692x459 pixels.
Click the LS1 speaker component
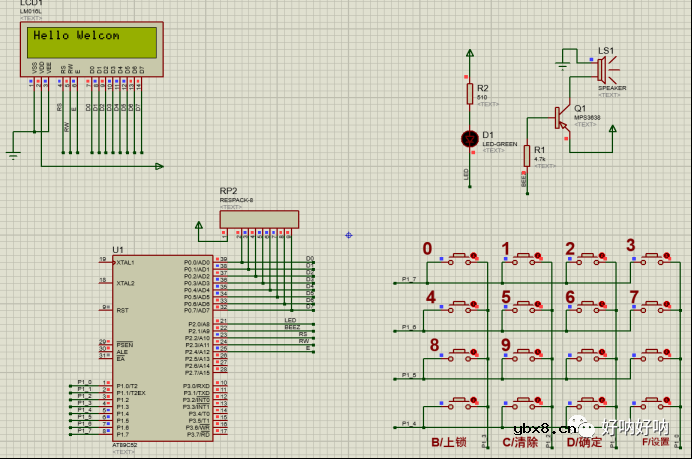[603, 71]
